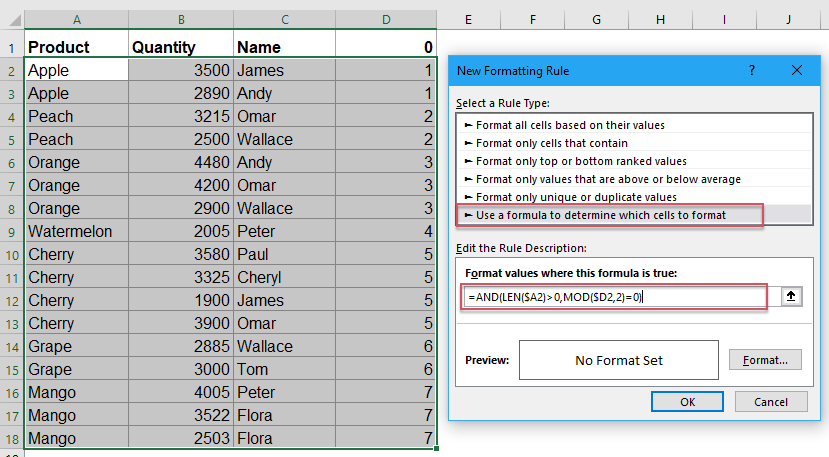
Task: Choose 'Format only values above or below average'
Action: point(608,179)
